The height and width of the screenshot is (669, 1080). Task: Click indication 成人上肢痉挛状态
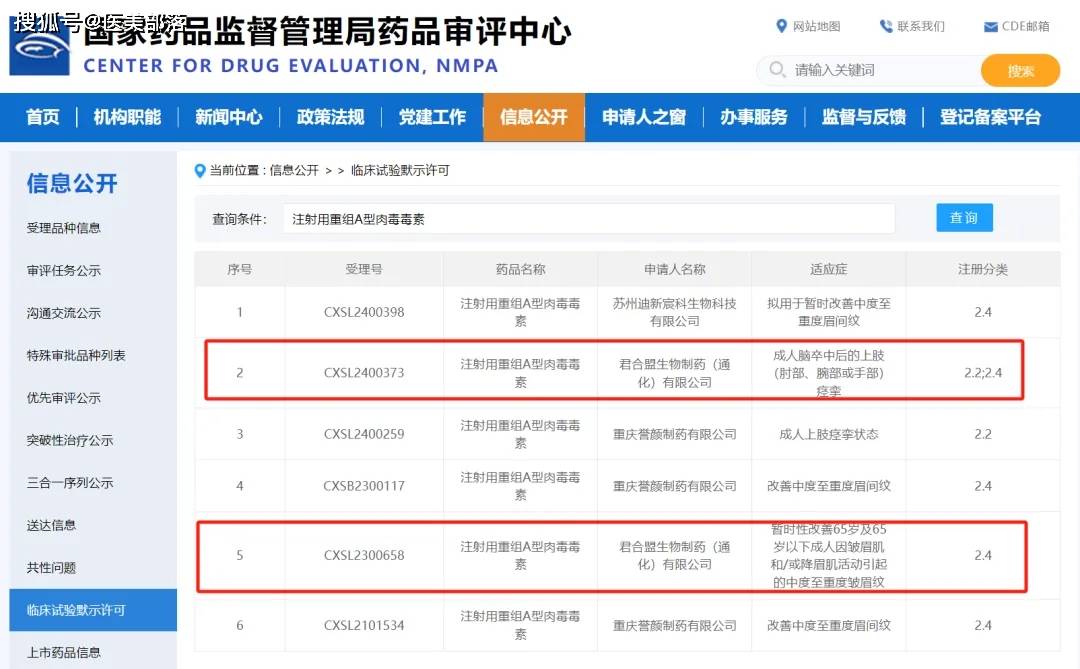coord(829,434)
